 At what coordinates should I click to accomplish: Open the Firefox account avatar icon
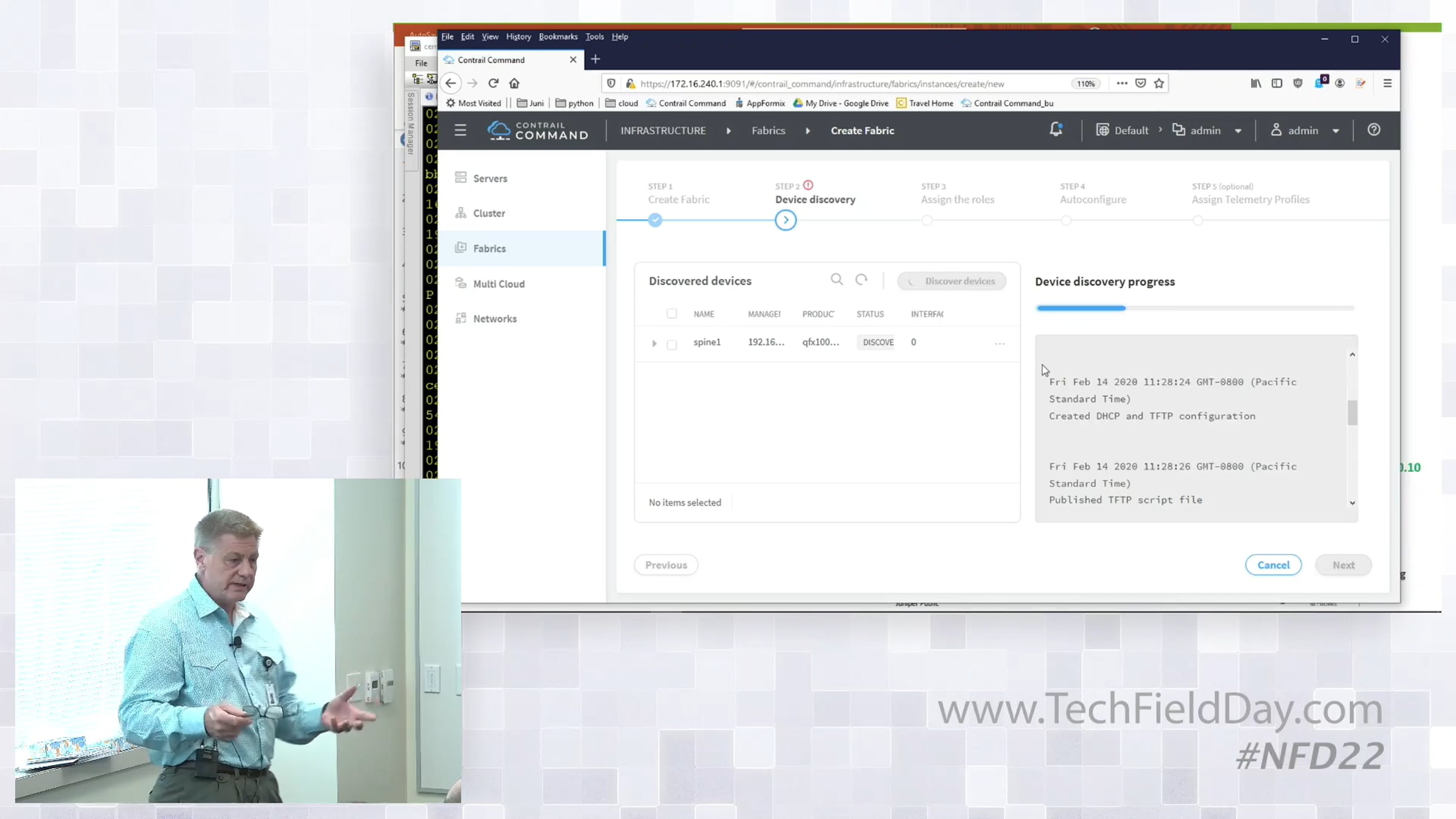[1340, 84]
